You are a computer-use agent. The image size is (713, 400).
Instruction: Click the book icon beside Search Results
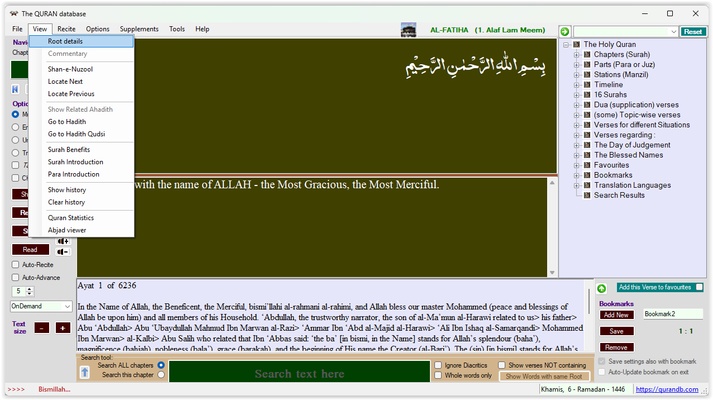[x=587, y=195]
